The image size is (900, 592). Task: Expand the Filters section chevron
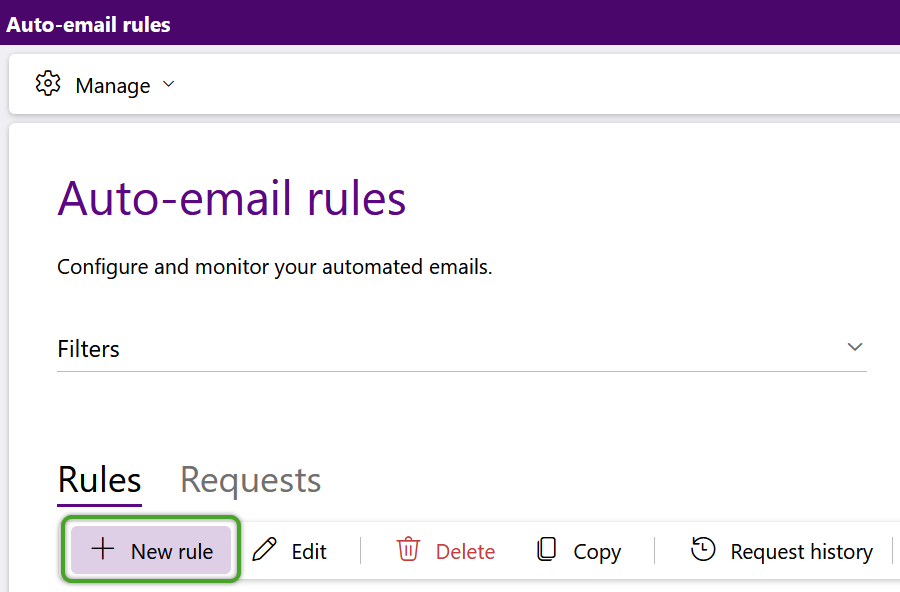(x=855, y=347)
